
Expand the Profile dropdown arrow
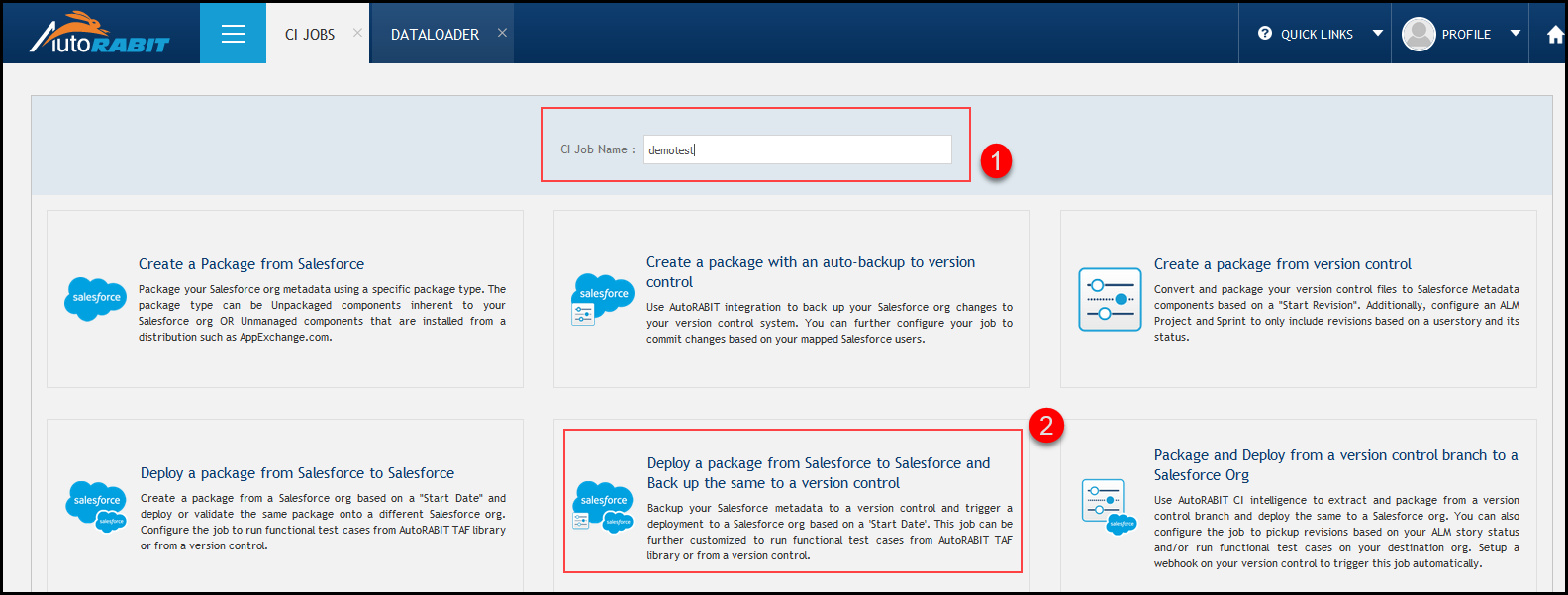1515,33
